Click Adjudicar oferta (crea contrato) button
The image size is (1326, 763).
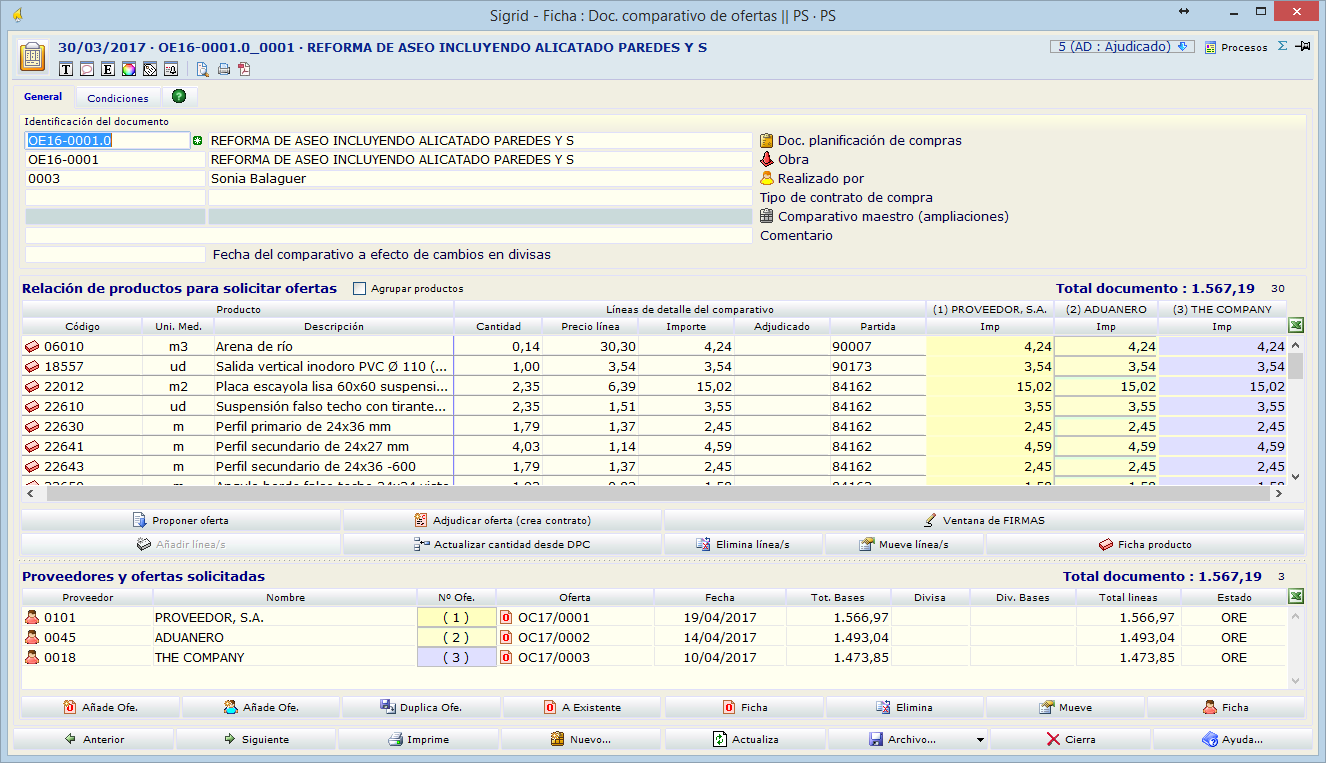[x=502, y=520]
